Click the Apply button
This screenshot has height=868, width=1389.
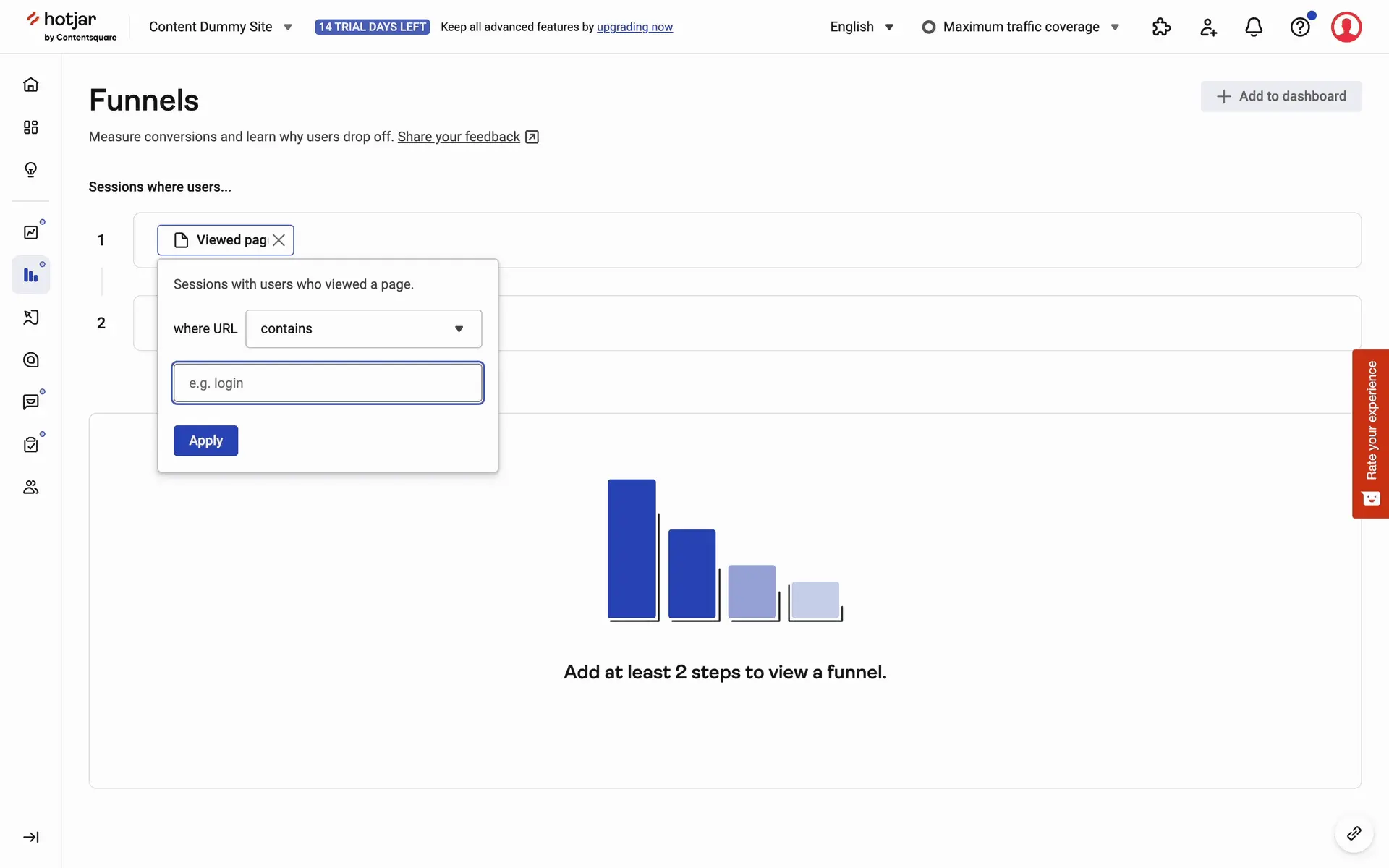tap(205, 441)
